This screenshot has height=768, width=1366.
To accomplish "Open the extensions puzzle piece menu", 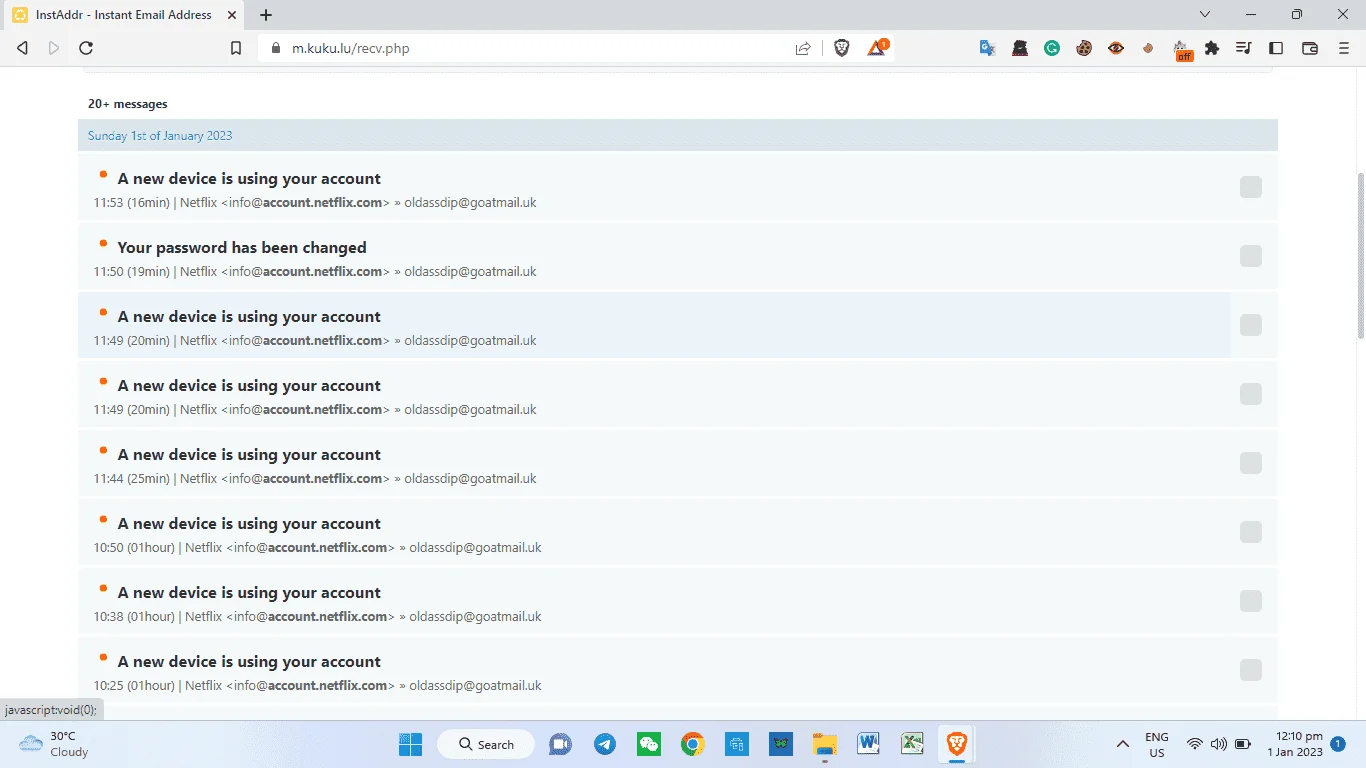I will click(1212, 48).
